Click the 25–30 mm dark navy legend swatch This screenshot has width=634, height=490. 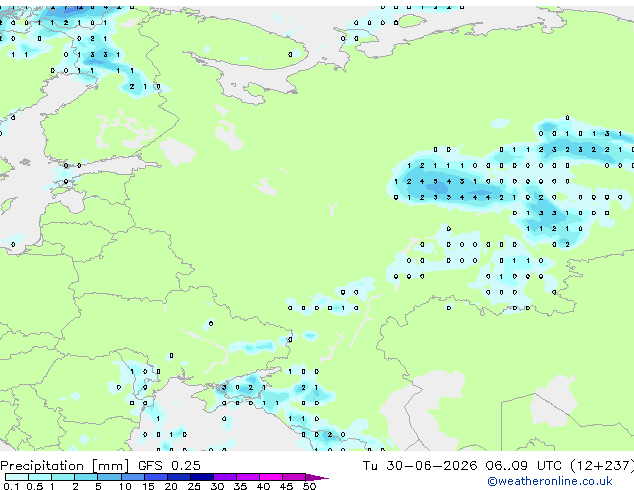point(202,477)
